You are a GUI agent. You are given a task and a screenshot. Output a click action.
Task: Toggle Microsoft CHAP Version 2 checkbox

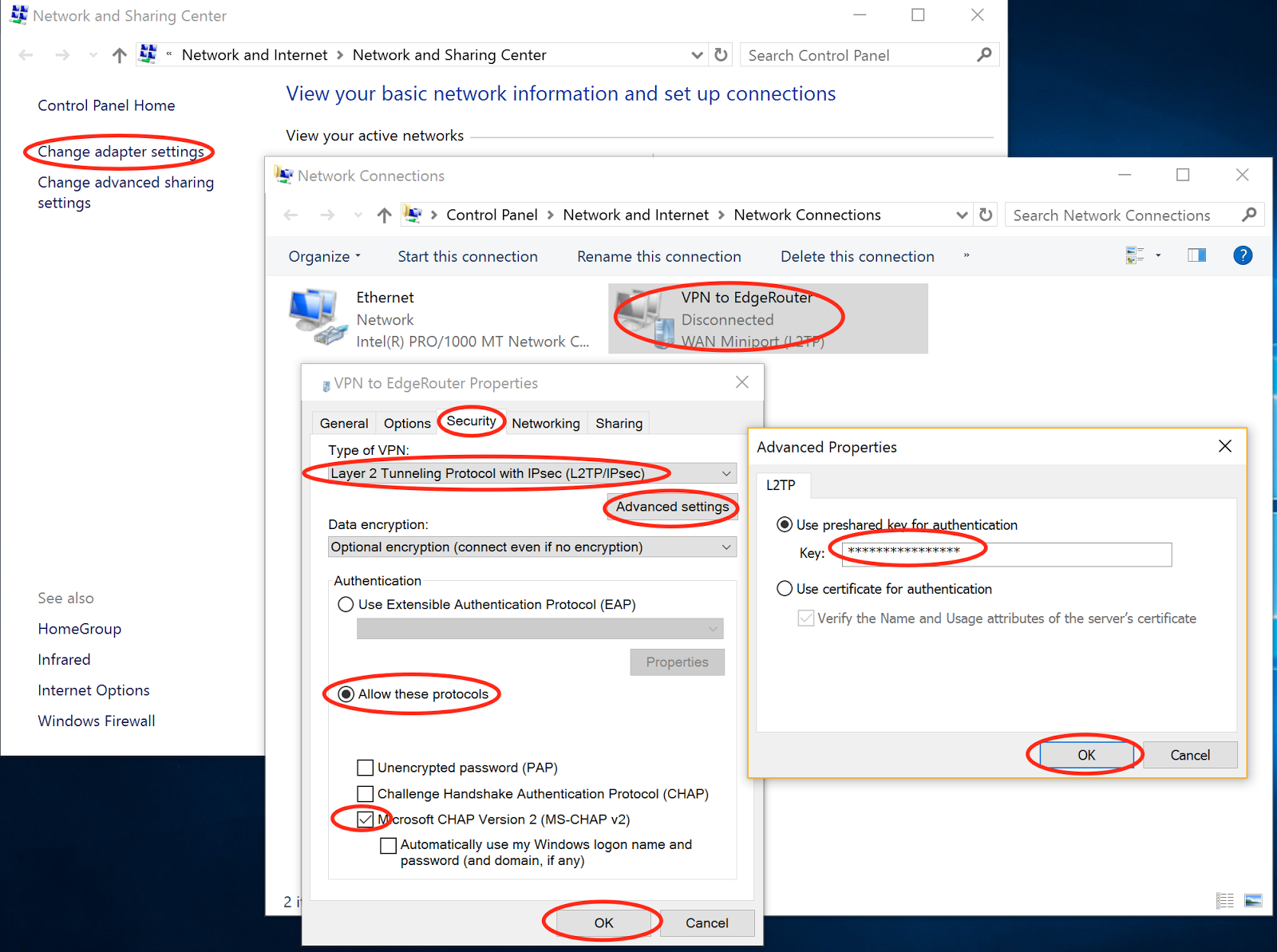366,820
